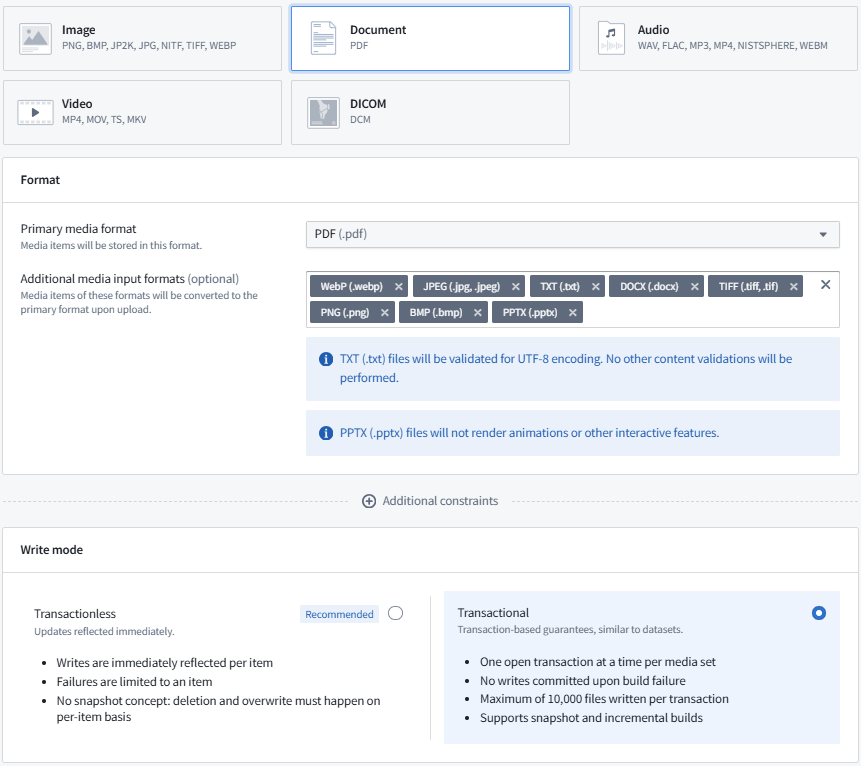Screen dimensions: 861x766
Task: Select the DICOM media type icon
Action: [x=323, y=112]
